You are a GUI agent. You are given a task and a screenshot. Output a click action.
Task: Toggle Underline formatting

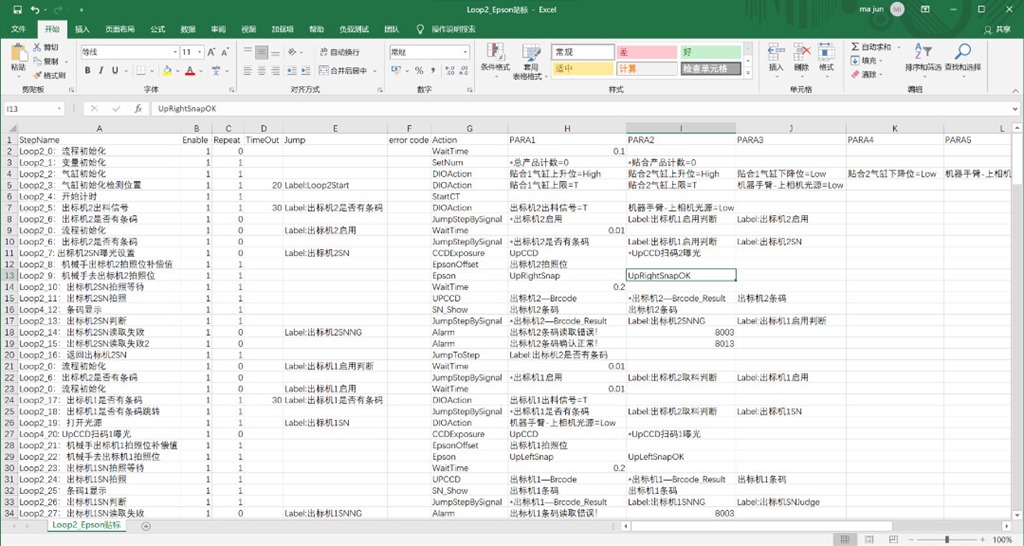pos(115,71)
